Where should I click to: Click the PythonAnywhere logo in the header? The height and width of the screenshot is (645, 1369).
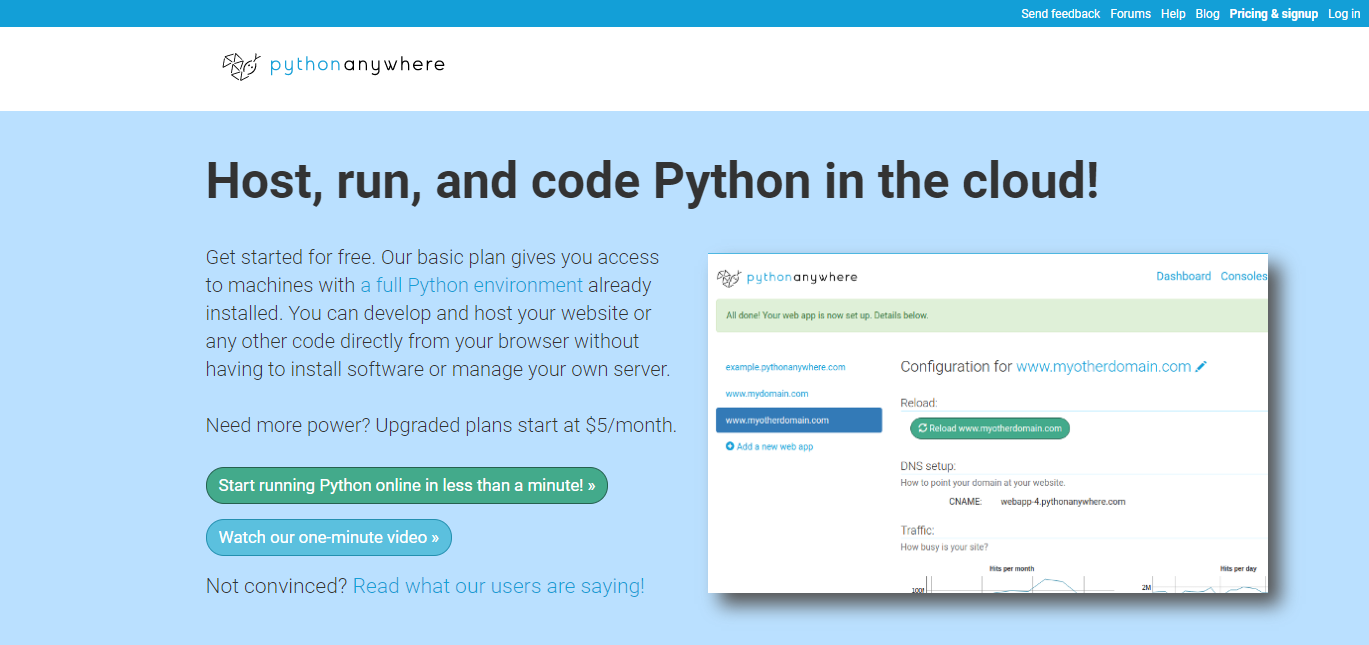click(333, 65)
